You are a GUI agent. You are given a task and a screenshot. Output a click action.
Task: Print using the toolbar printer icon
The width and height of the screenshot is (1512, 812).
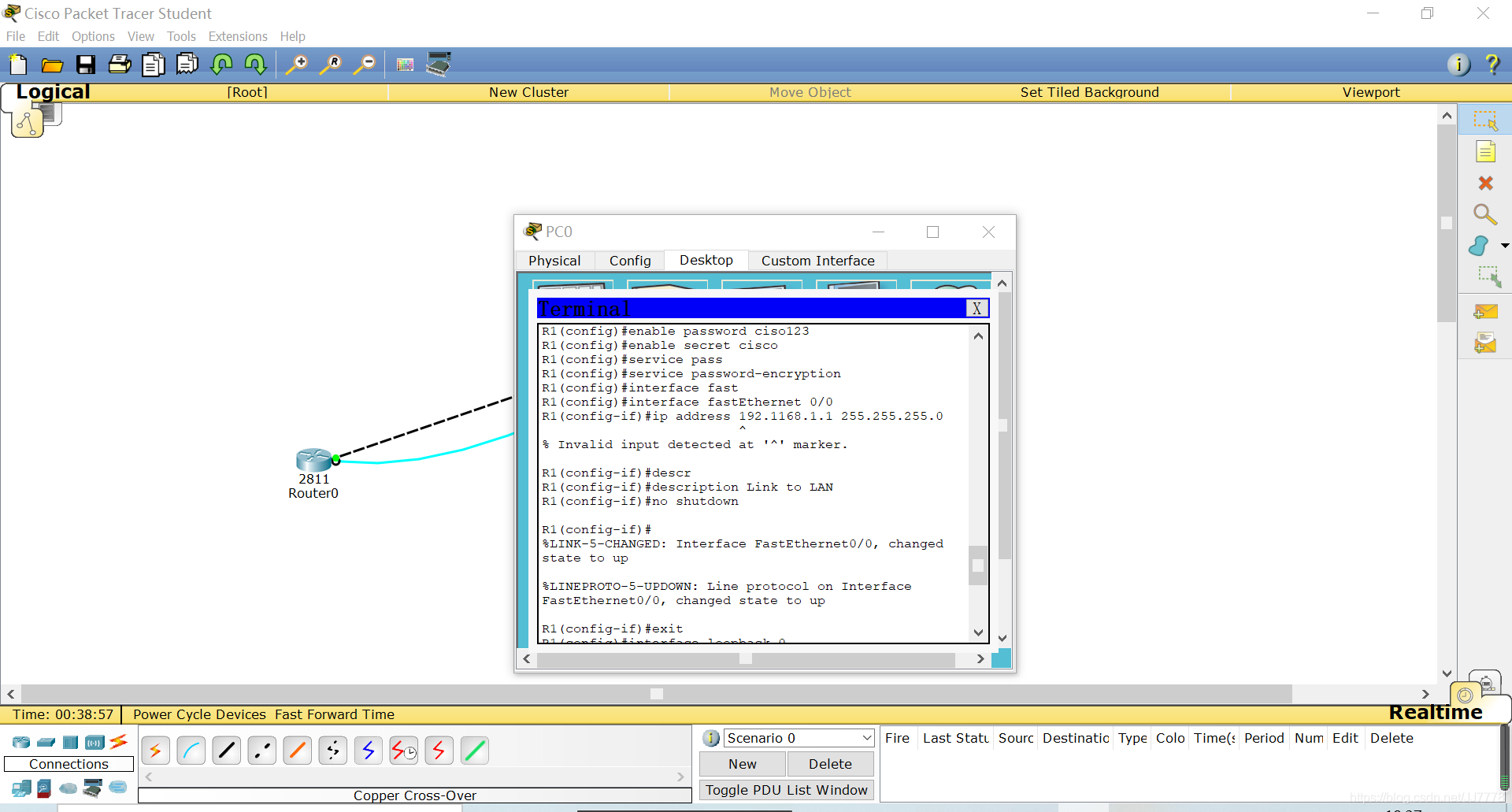(120, 65)
